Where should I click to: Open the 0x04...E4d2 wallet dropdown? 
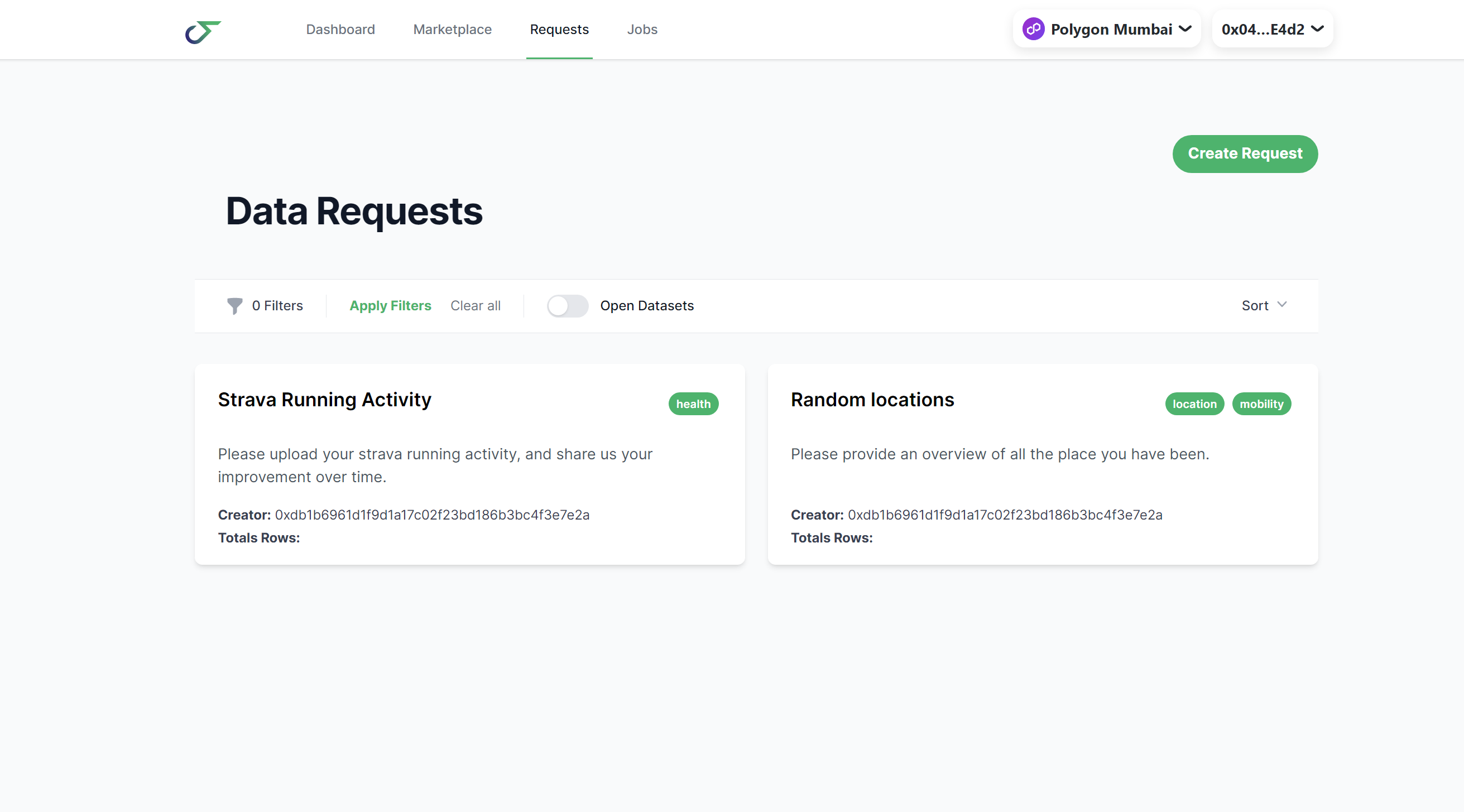[1272, 29]
